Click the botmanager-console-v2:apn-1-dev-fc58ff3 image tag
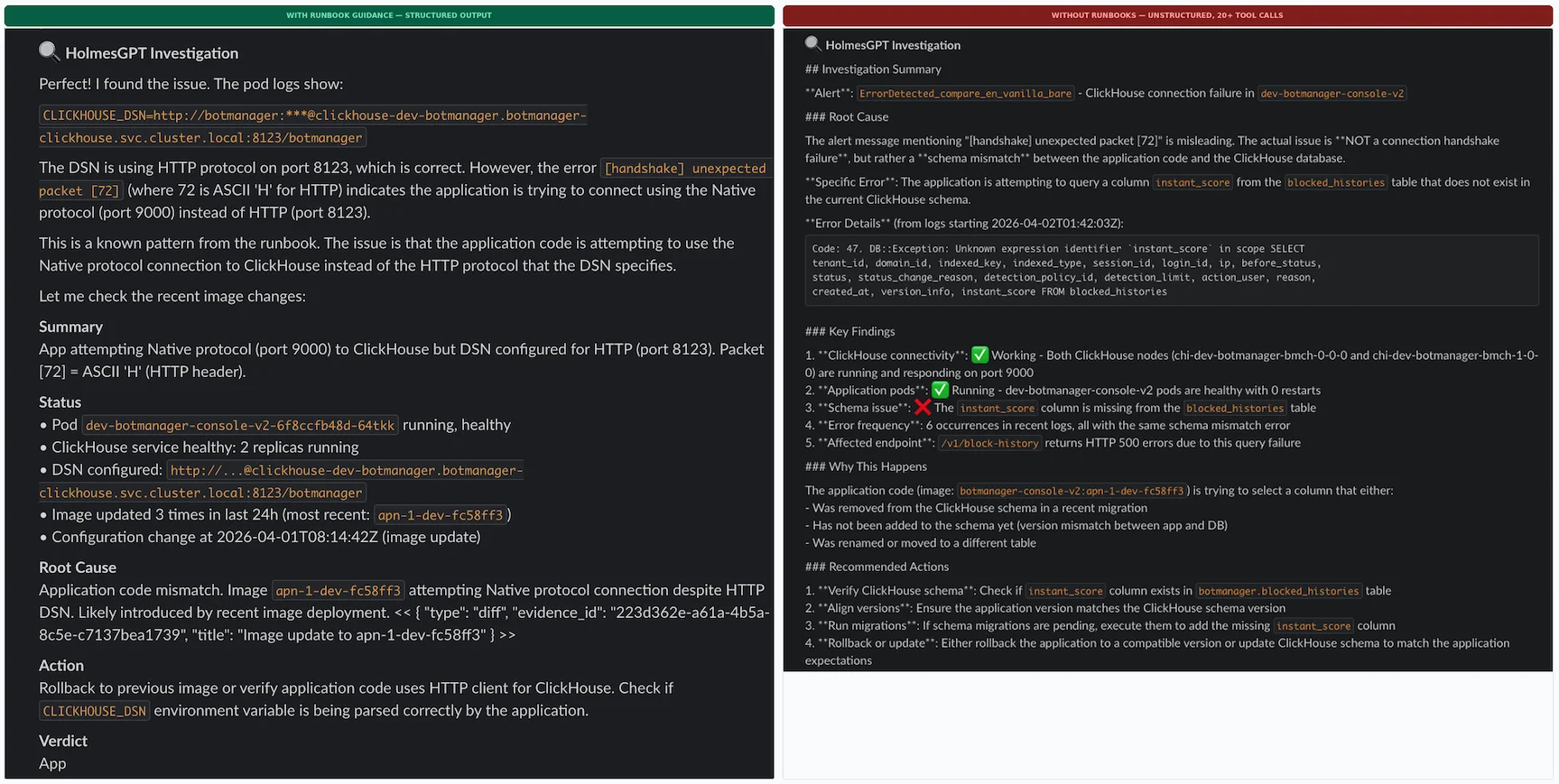The width and height of the screenshot is (1559, 784). tap(1071, 491)
